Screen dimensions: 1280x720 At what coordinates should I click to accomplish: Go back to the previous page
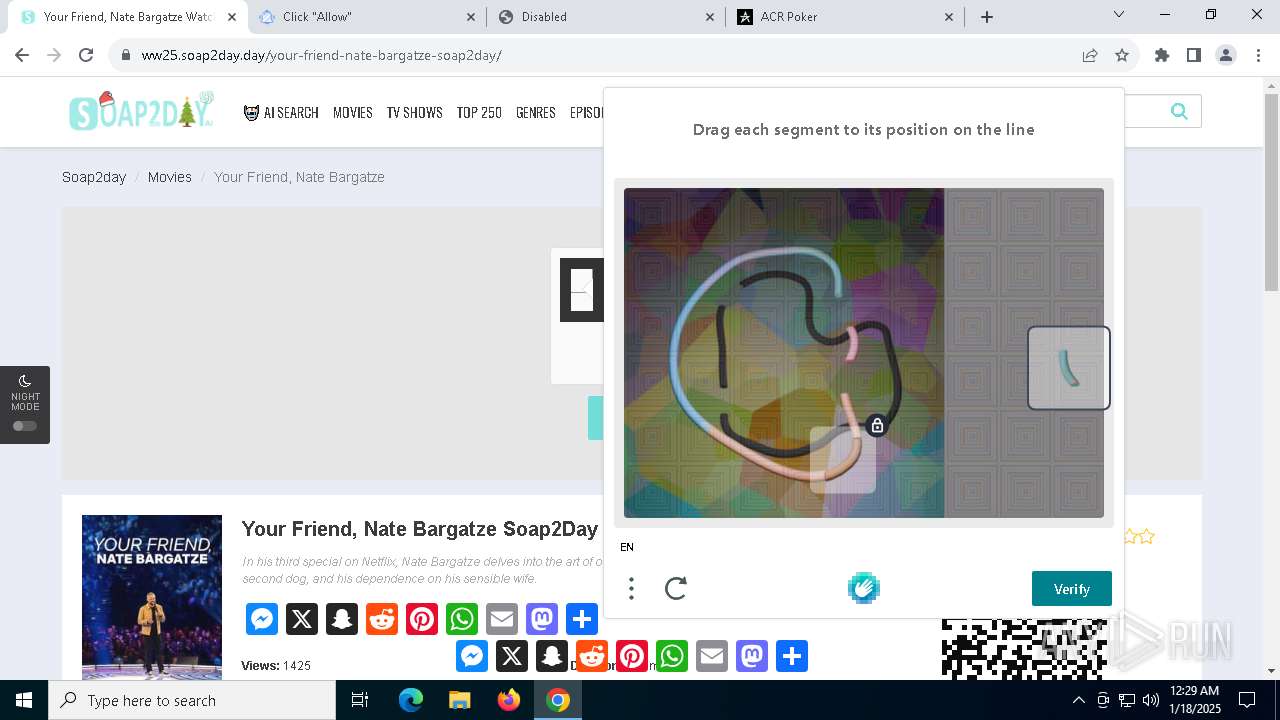coord(22,55)
